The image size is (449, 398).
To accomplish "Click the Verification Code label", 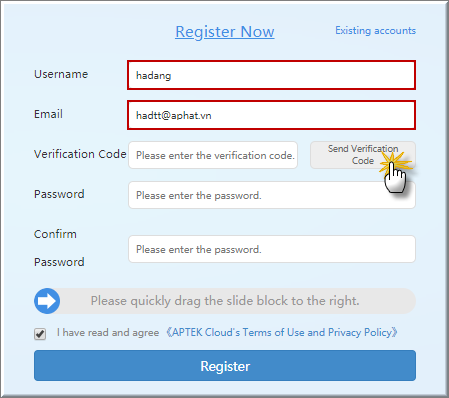I will [80, 154].
